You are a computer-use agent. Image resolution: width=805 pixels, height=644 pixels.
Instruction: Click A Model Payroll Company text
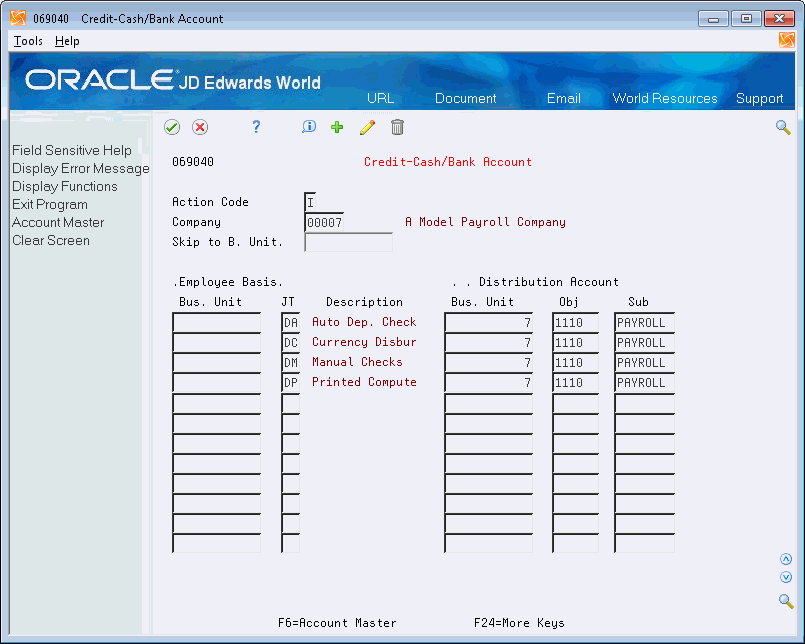[x=485, y=222]
